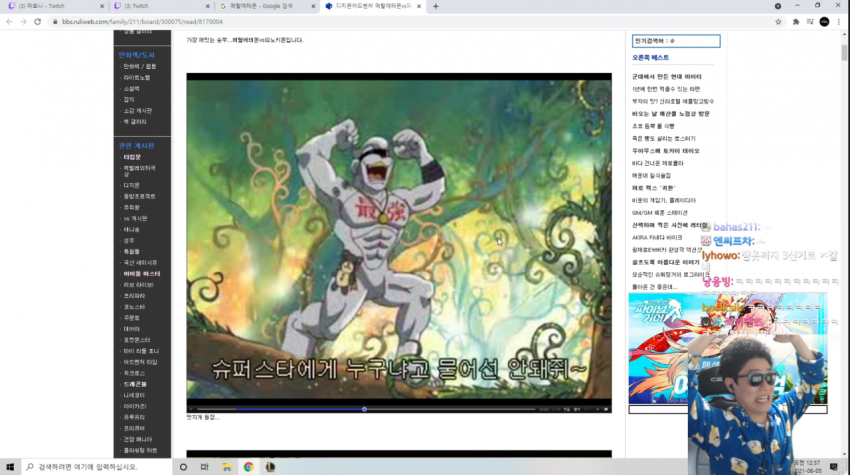
Task: Open 'GM/GM 웨폰 스테이션' post
Action: point(659,213)
